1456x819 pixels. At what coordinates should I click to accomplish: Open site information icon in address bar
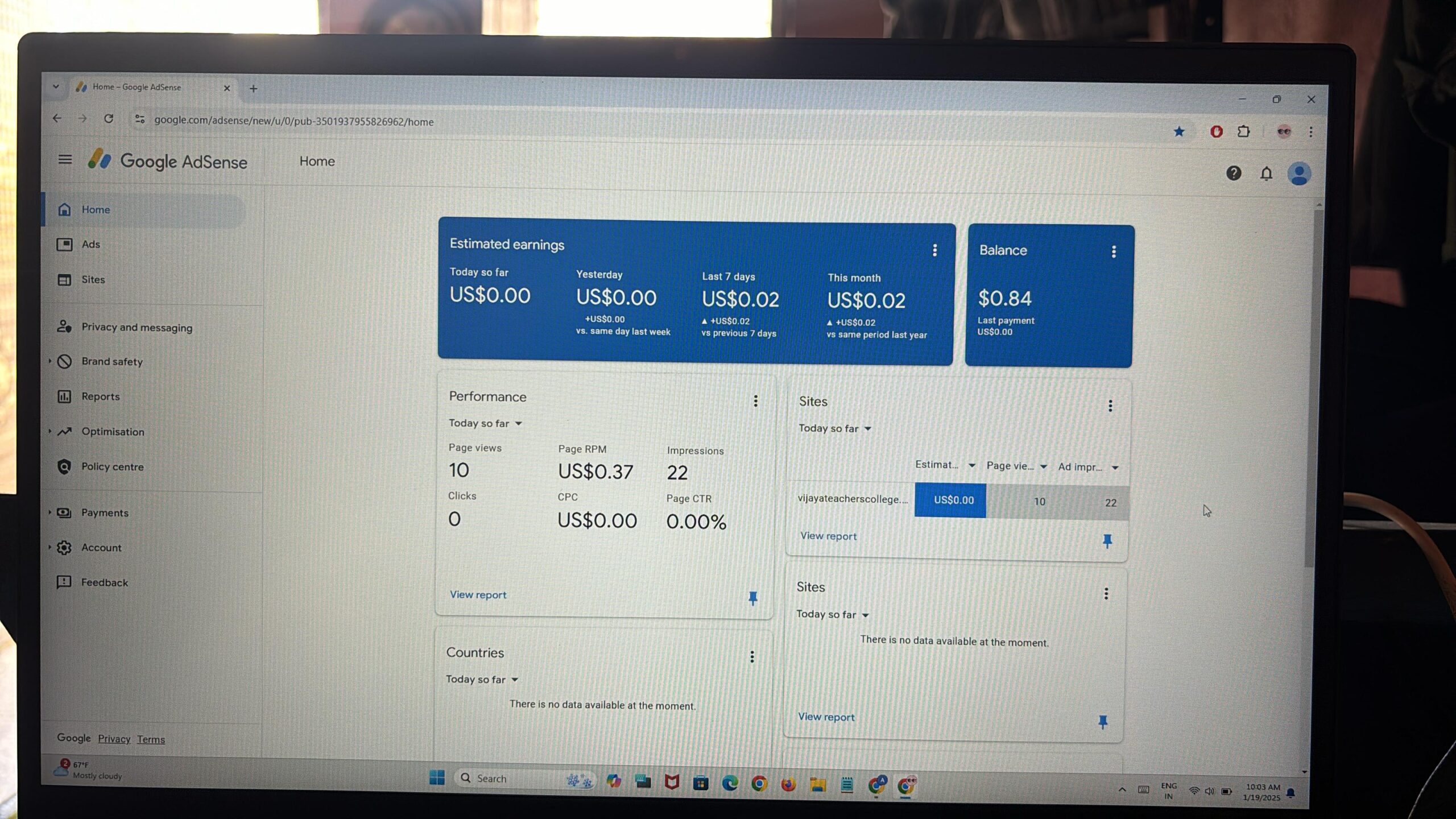coord(139,119)
